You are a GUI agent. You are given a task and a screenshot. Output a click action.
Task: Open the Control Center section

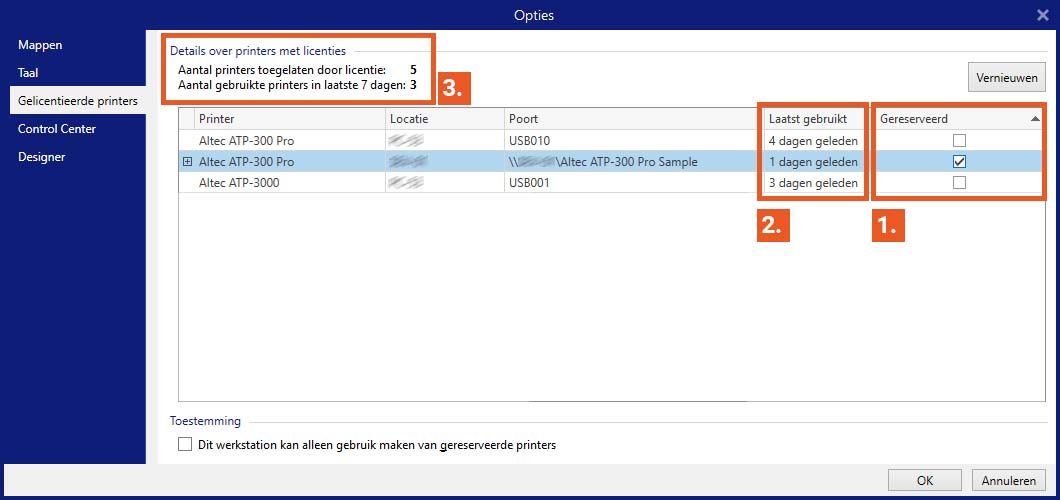click(x=57, y=128)
